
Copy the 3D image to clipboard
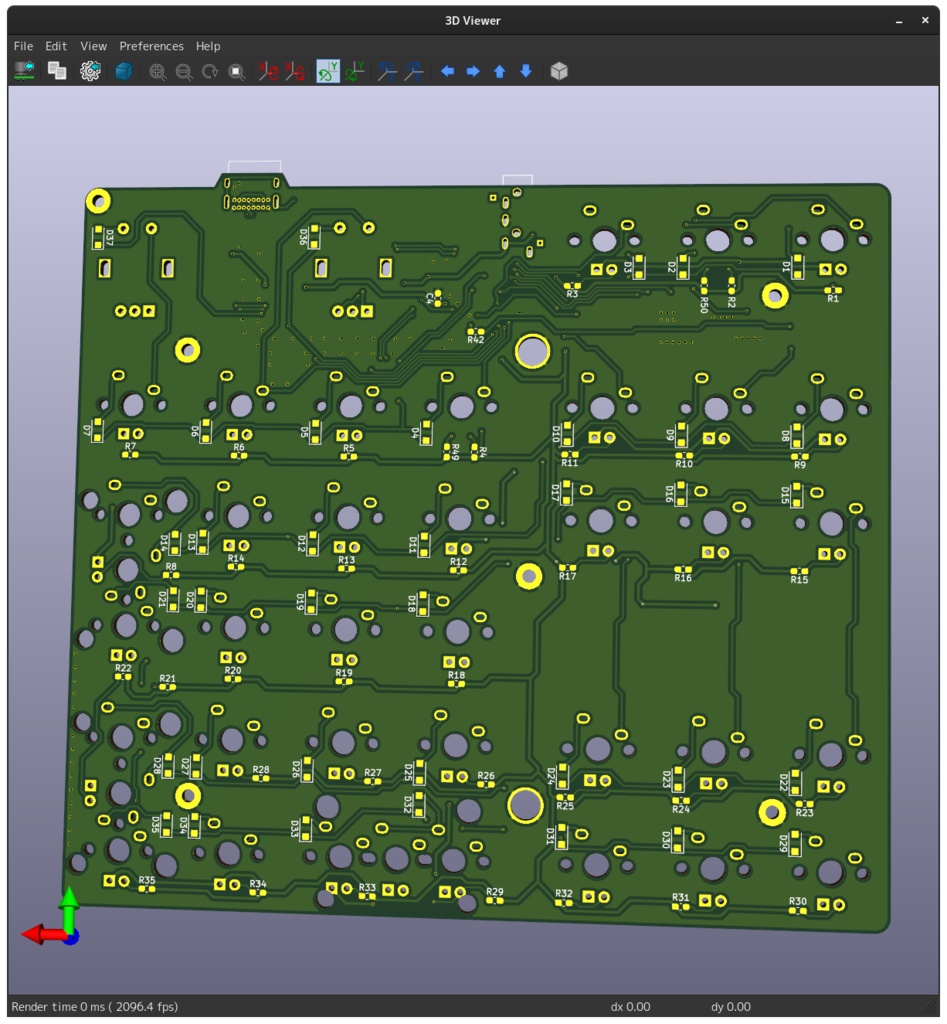[x=57, y=71]
